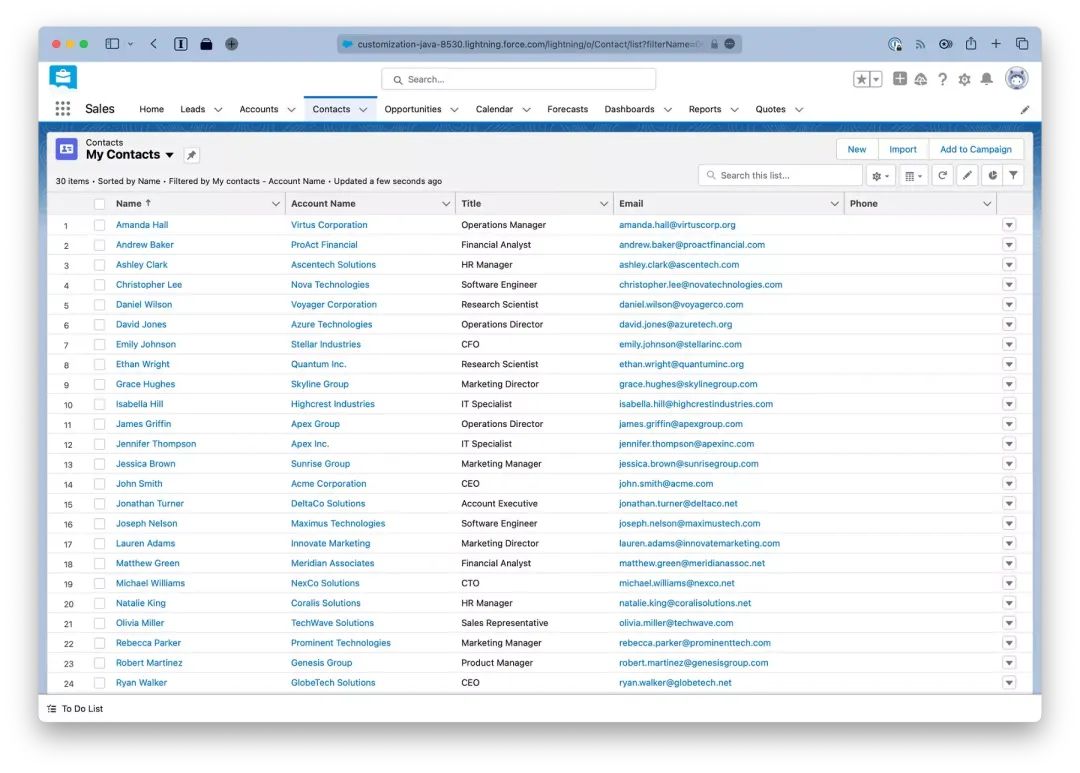Expand the Leads tab chevron menu

[x=218, y=110]
